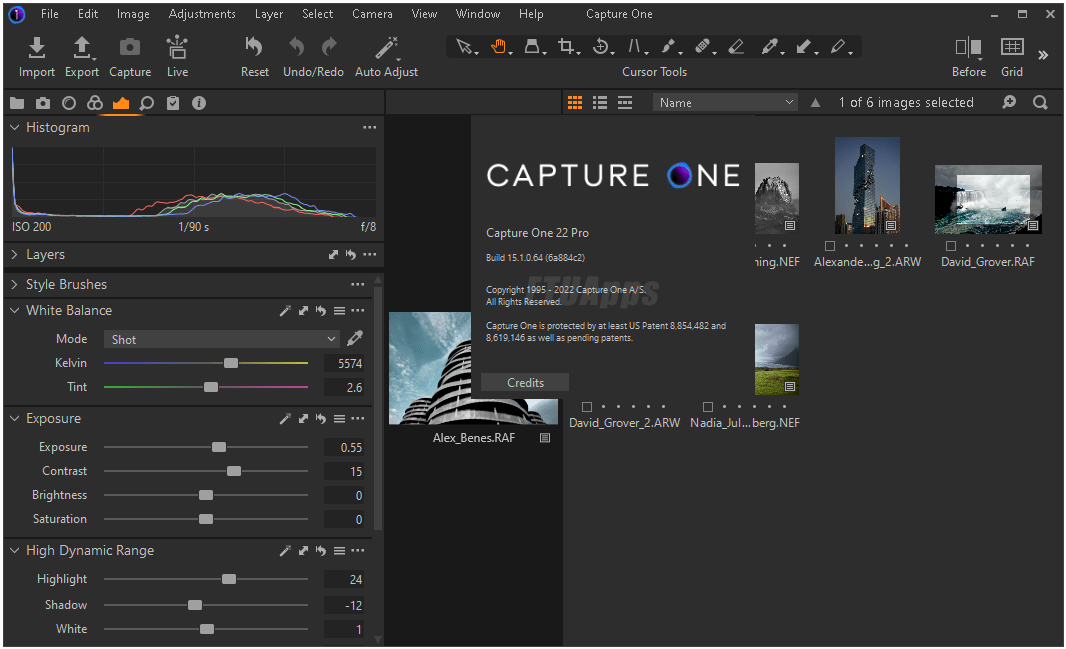
Task: Click the Auto Adjust magic wand
Action: pyautogui.click(x=386, y=48)
